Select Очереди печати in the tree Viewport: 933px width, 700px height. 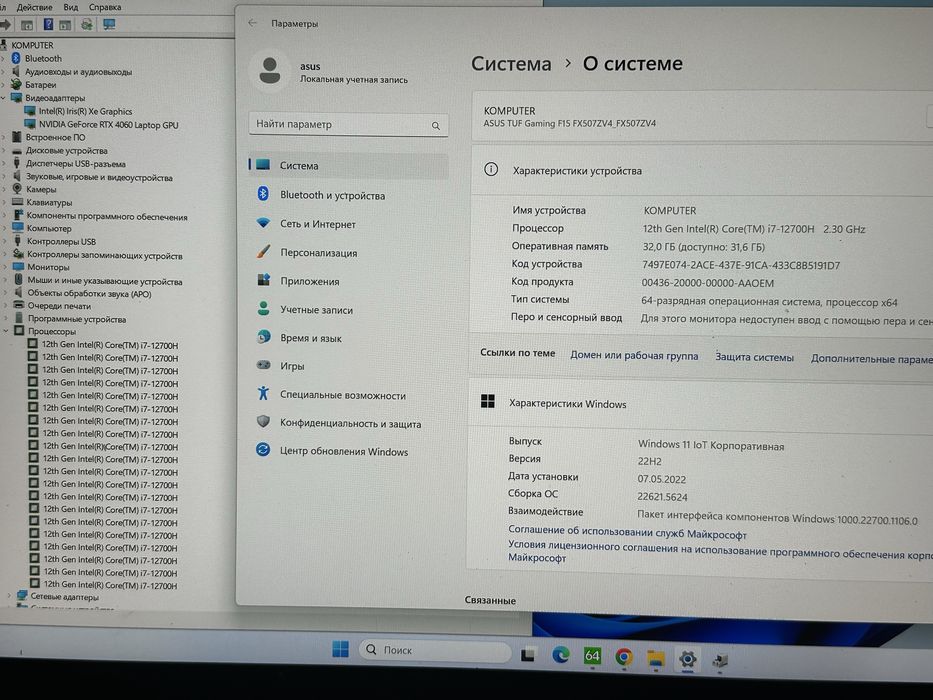[x=59, y=306]
